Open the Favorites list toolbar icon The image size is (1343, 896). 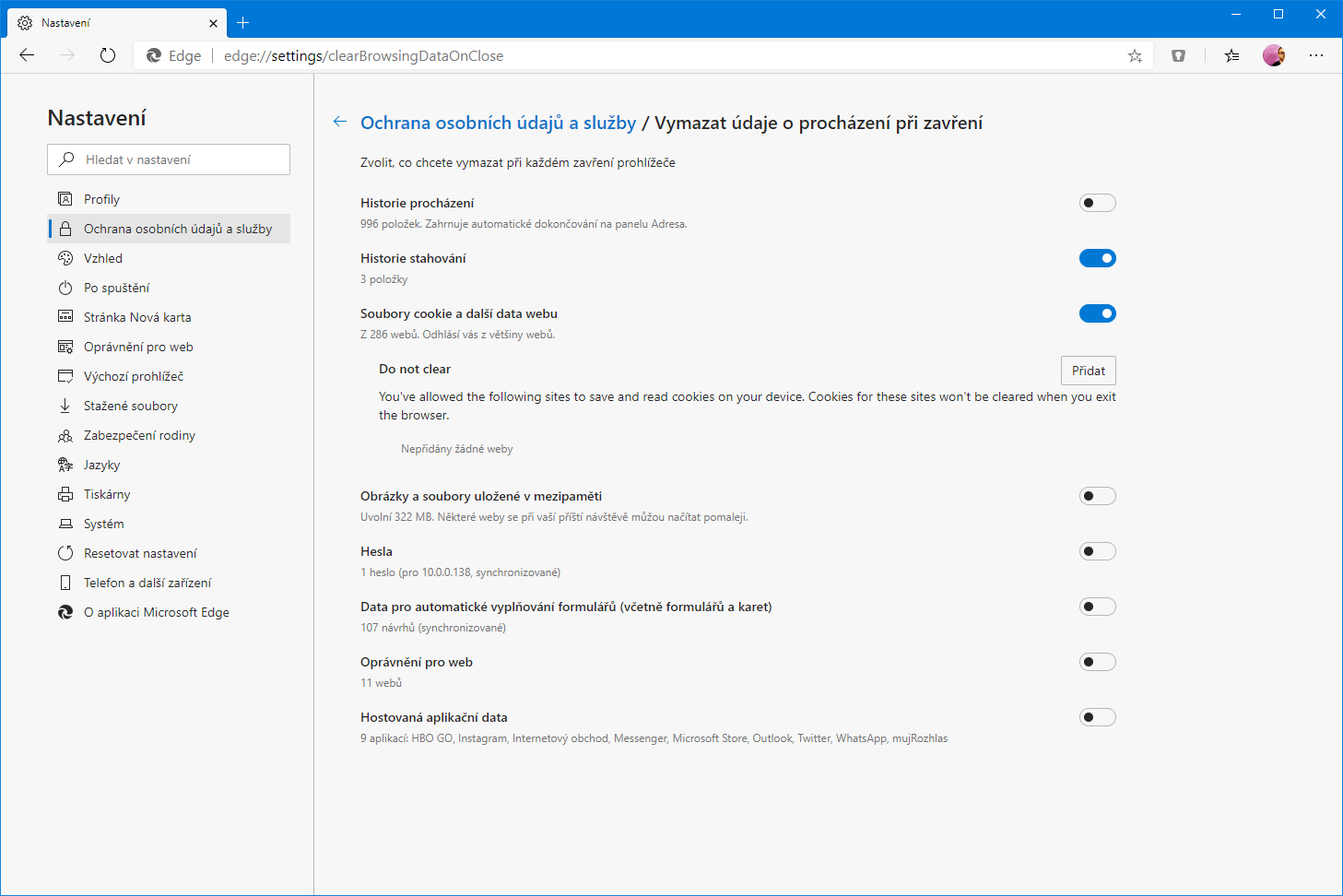[1231, 55]
